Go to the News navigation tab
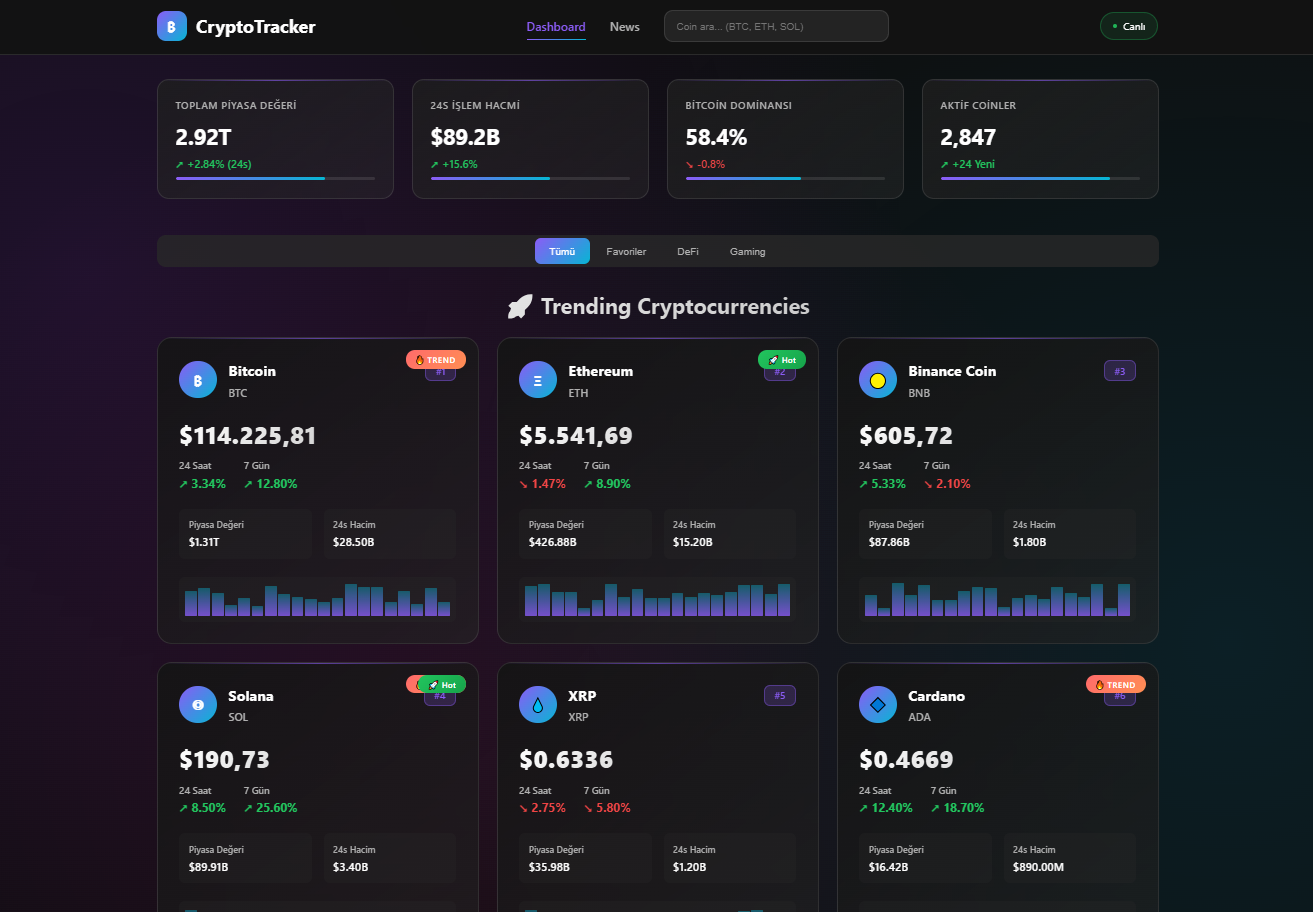This screenshot has width=1313, height=912. 625,27
